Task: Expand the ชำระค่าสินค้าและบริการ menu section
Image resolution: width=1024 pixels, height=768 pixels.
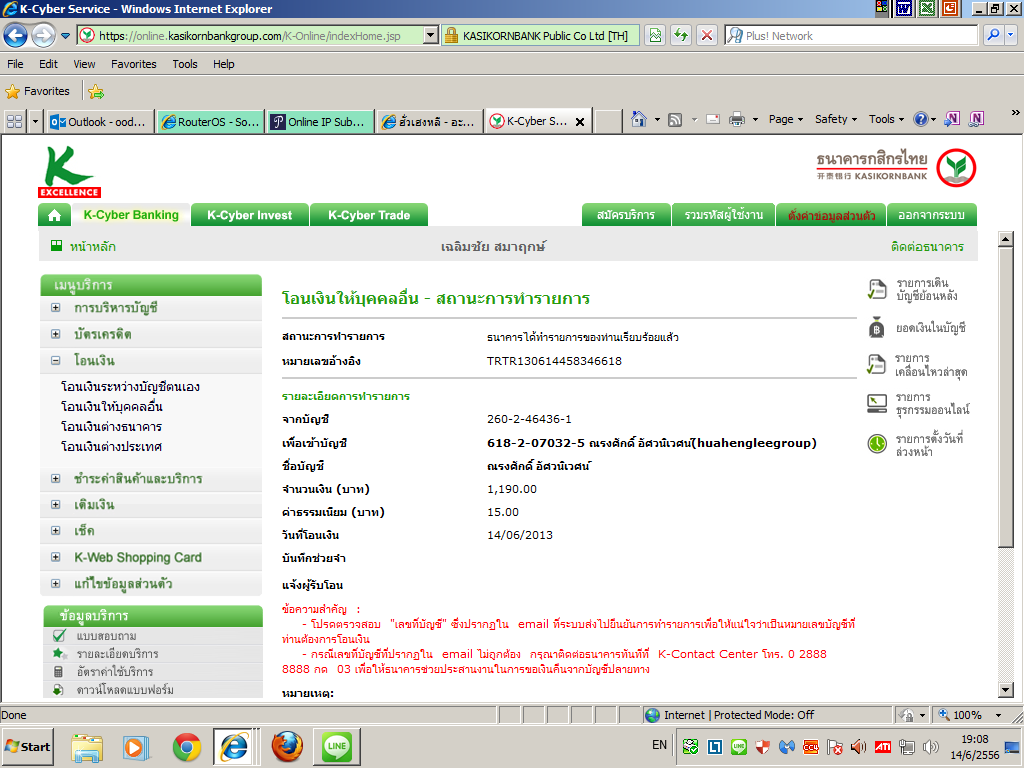Action: tap(56, 479)
